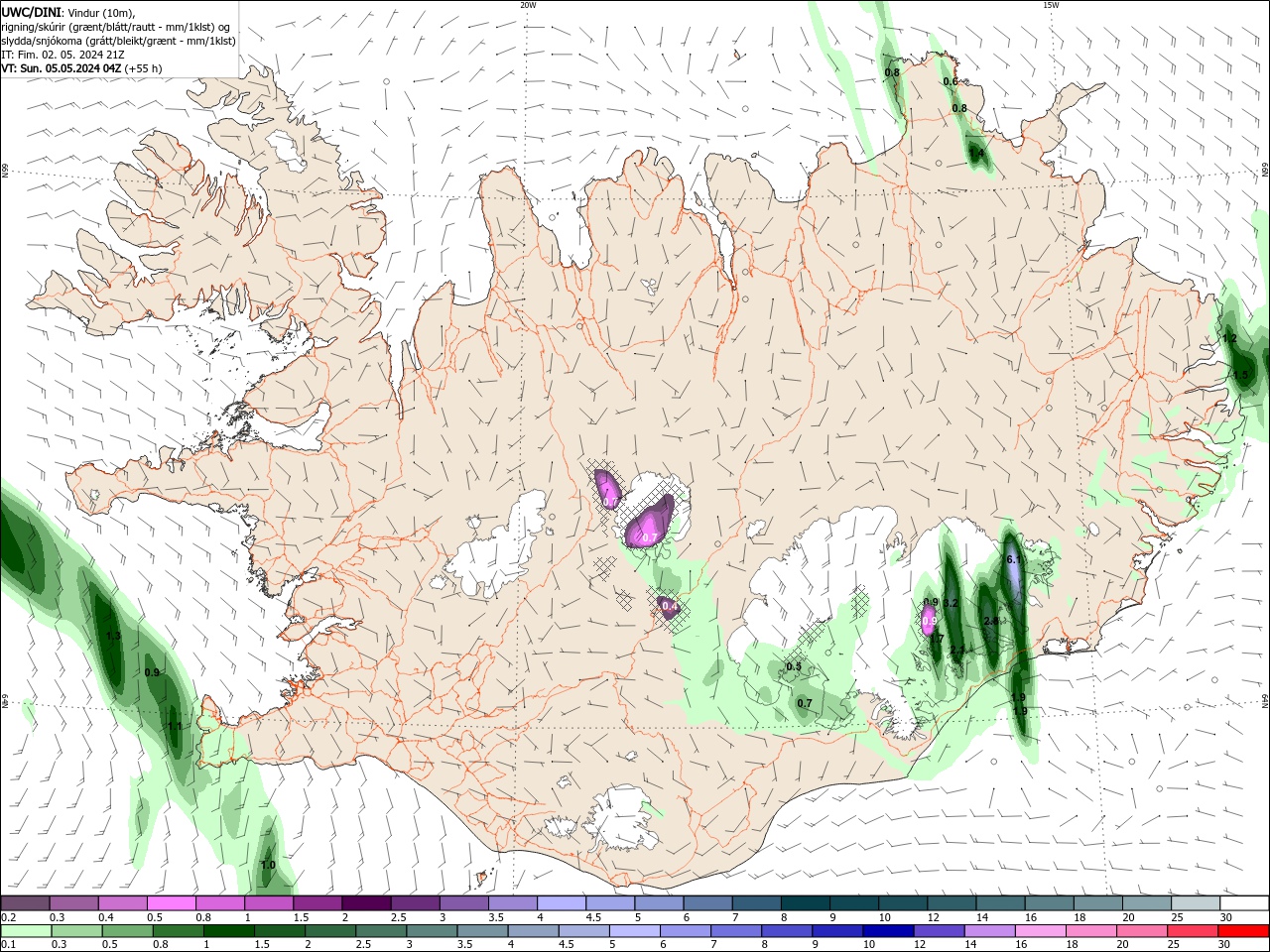Viewport: 1270px width, 952px height.
Task: Click the 0.4 snowfall value on the purple patch
Action: point(669,606)
